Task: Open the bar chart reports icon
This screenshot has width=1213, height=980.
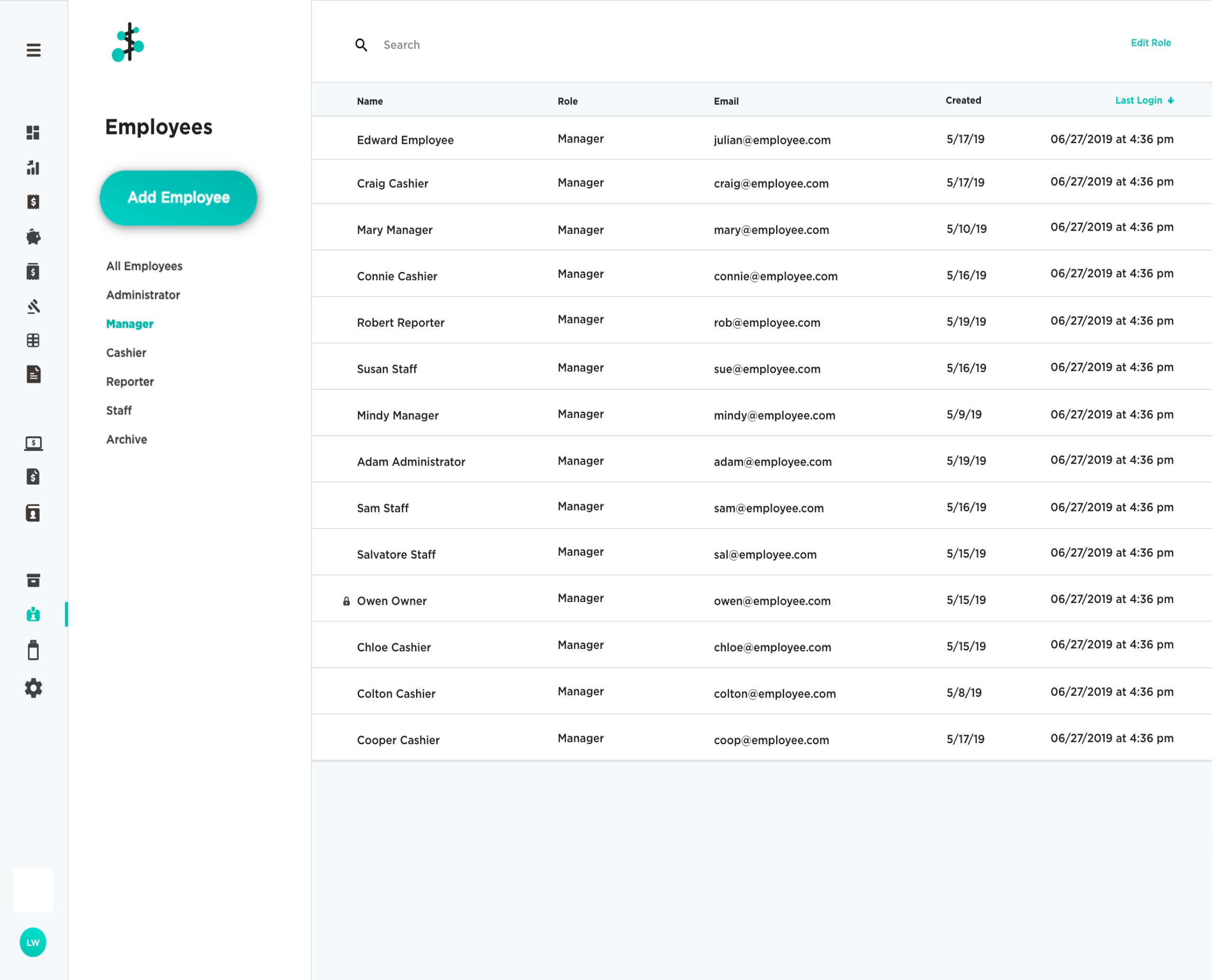Action: 33,167
